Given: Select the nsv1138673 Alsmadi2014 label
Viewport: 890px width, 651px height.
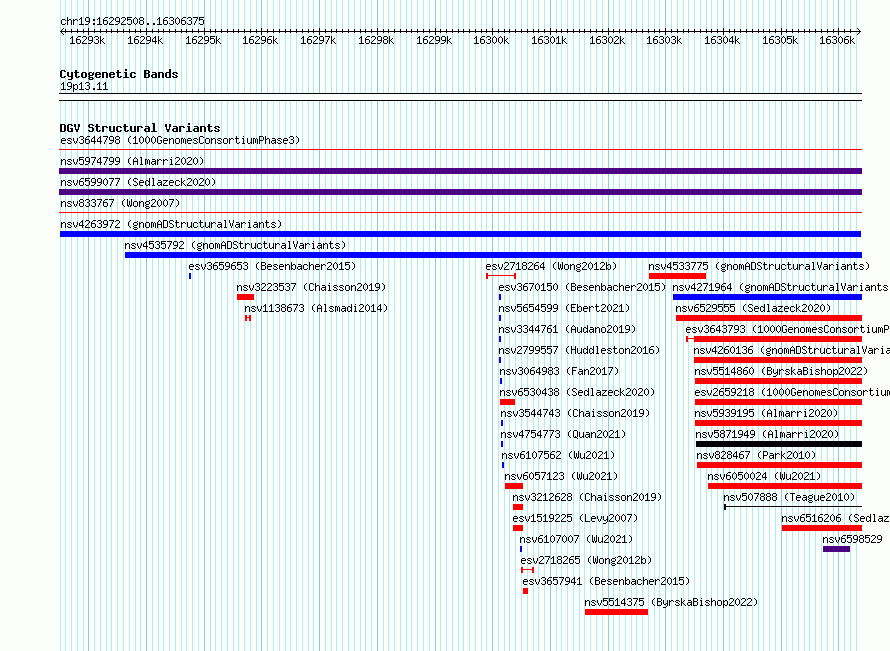Looking at the screenshot, I should 316,308.
